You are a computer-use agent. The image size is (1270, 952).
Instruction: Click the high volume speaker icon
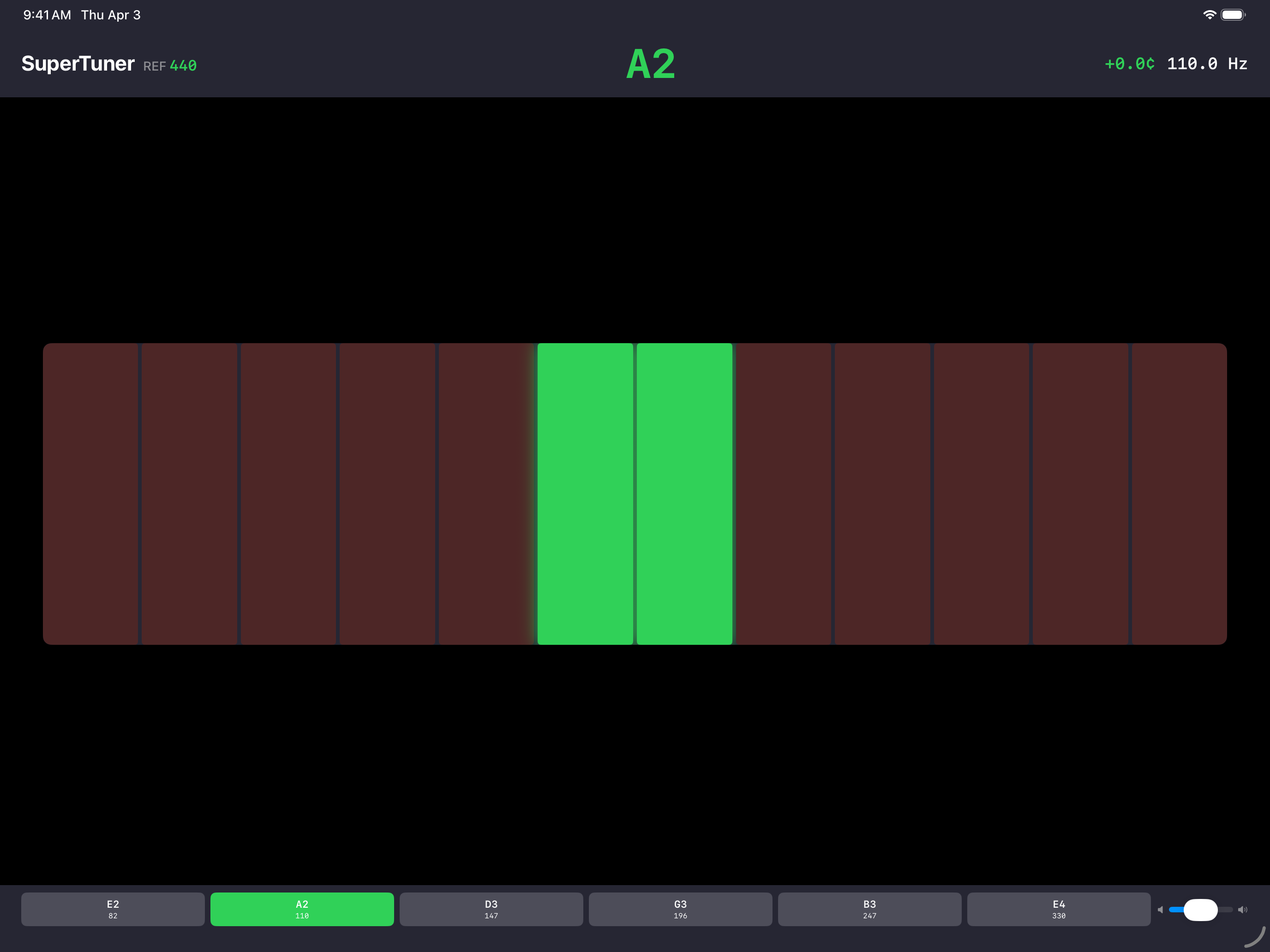(1242, 910)
